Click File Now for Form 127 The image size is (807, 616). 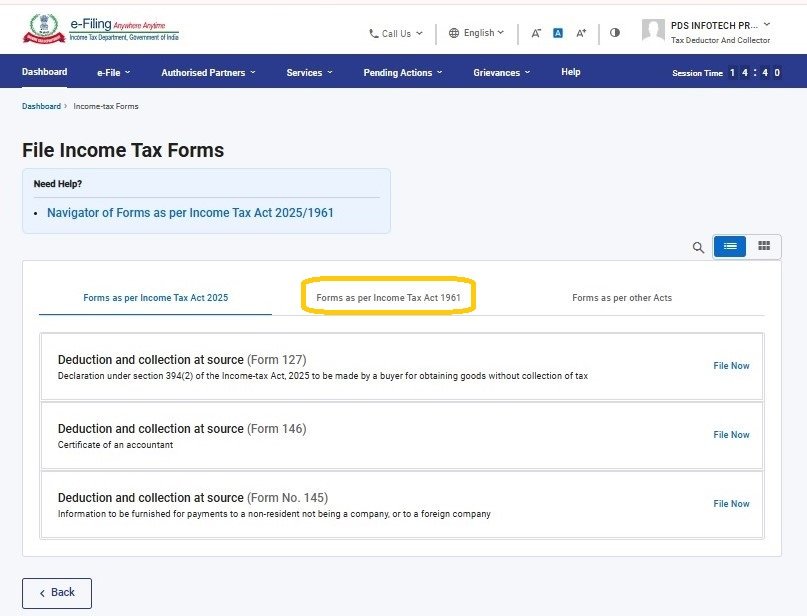(731, 366)
